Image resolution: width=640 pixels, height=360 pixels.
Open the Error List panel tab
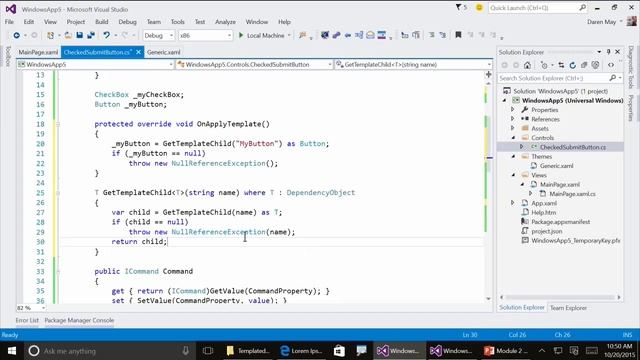(27, 320)
